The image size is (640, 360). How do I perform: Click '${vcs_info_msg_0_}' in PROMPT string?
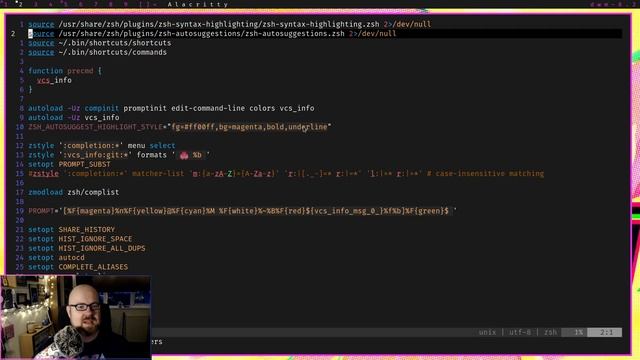tap(344, 211)
